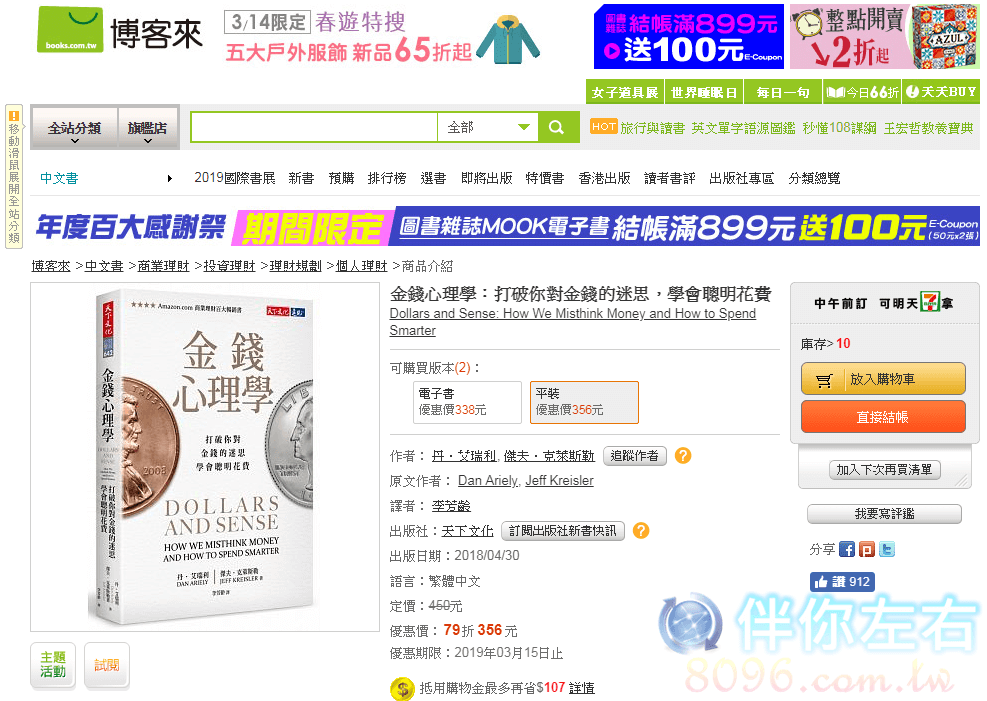Share via the Twitter icon
Image resolution: width=987 pixels, height=701 pixels.
(x=887, y=549)
